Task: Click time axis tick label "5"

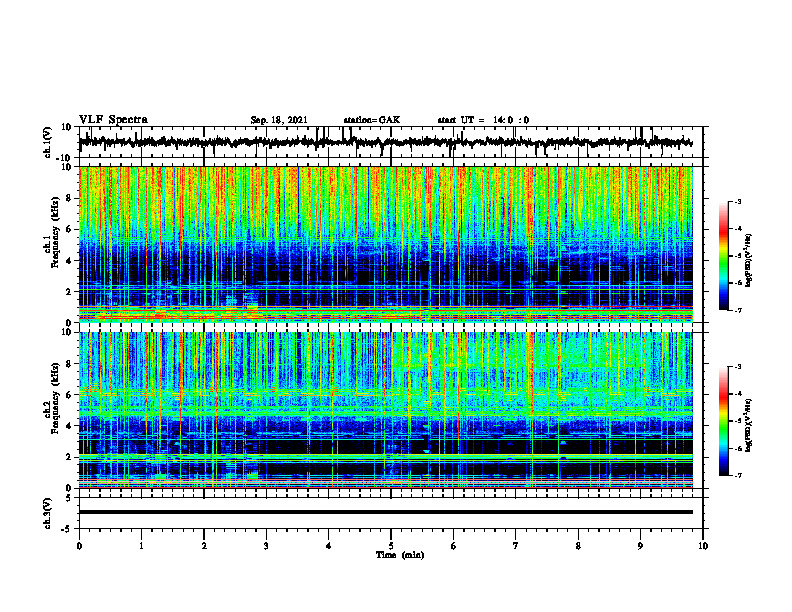Action: point(391,546)
